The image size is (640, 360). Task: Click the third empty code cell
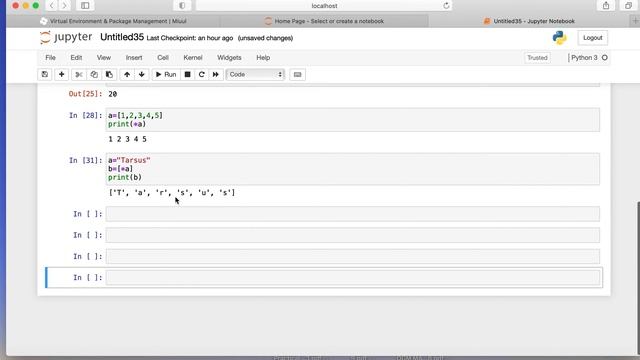click(x=353, y=256)
